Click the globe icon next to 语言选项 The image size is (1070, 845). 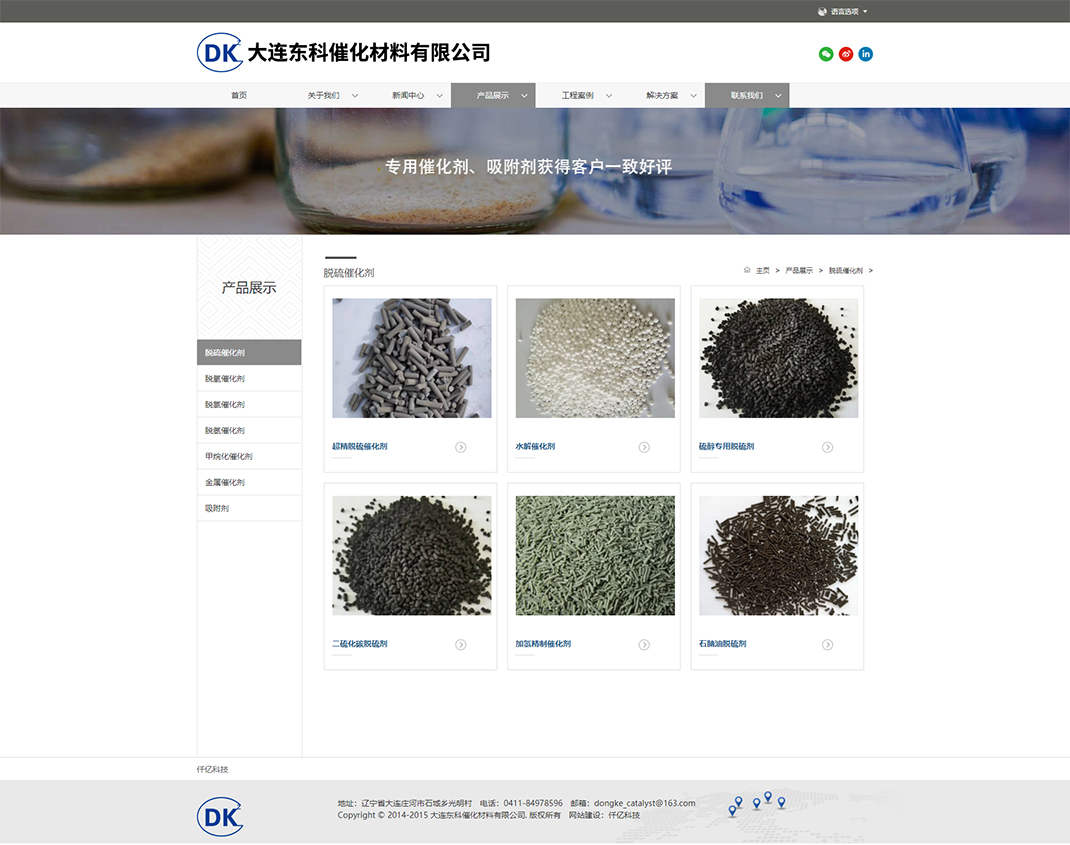pyautogui.click(x=822, y=11)
